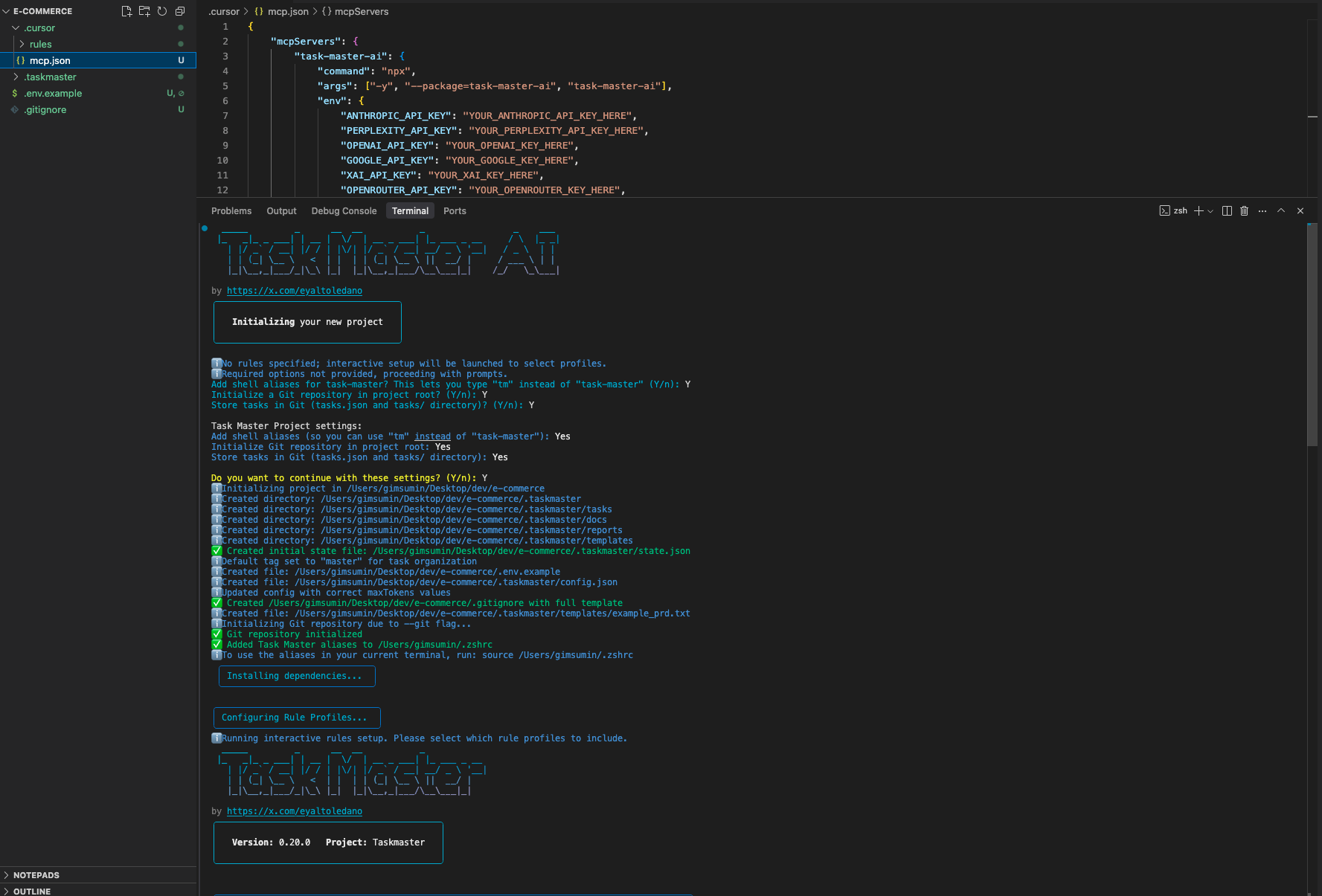
Task: Open terminal views with the ellipsis icon
Action: (1262, 210)
